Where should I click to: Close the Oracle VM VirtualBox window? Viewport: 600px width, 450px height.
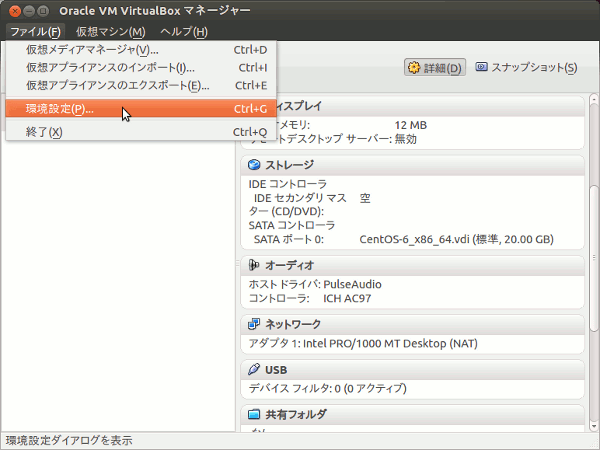[x=14, y=10]
